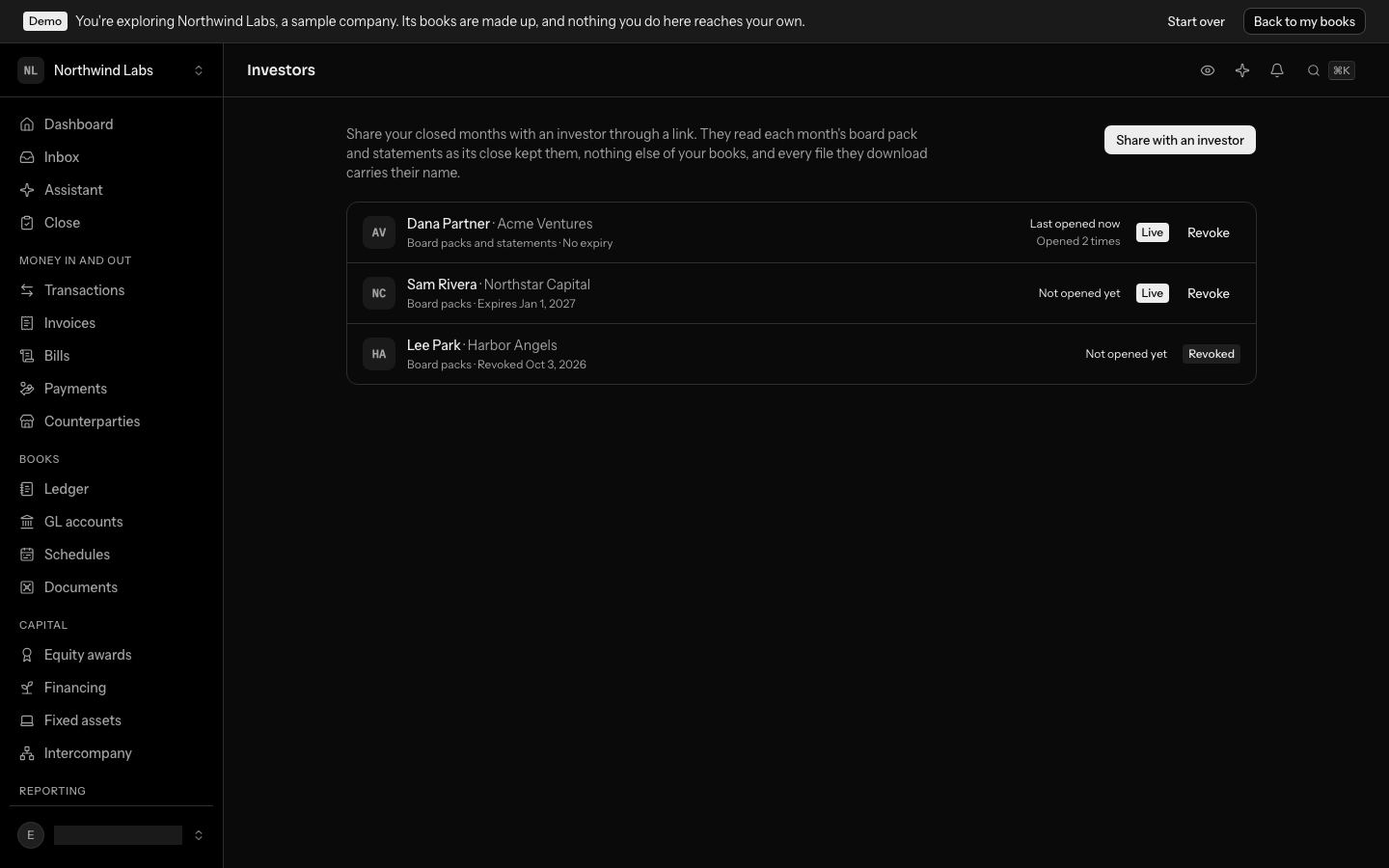Revoke Dana Partner's link
The image size is (1389, 868).
(x=1209, y=232)
